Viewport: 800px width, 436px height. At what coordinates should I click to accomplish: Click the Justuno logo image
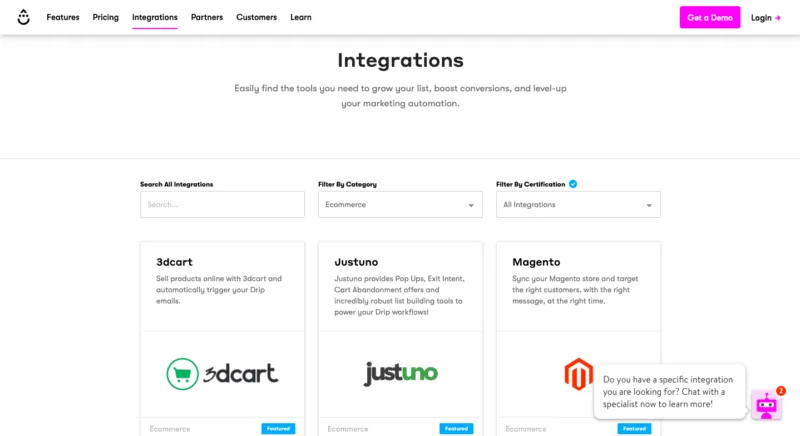401,373
